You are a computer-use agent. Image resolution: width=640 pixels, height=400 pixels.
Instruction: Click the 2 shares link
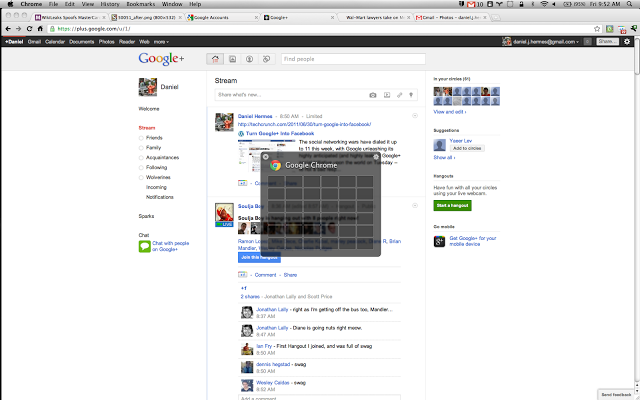[250, 297]
